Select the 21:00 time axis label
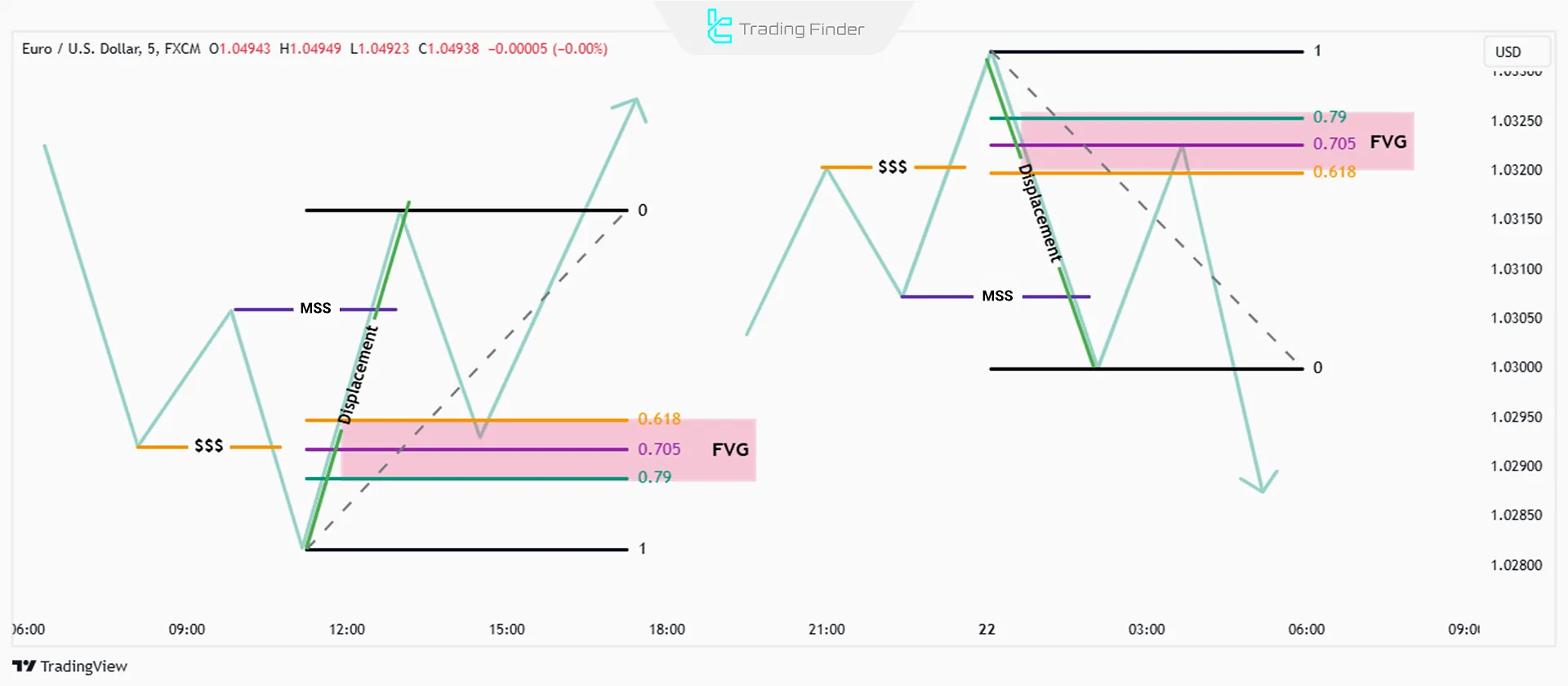The width and height of the screenshot is (1568, 686). tap(826, 630)
